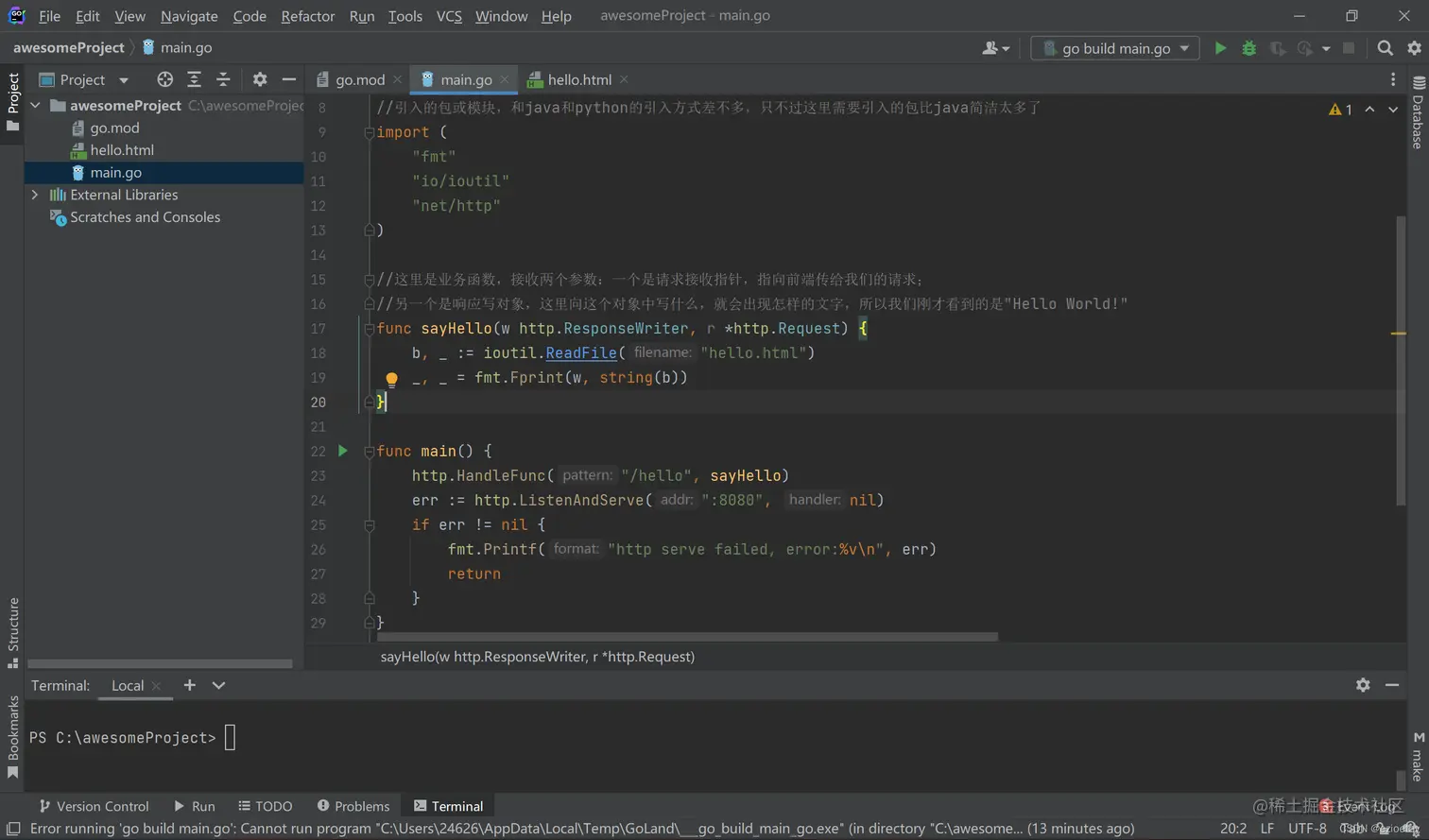
Task: Click the lightbulb quick-fix icon
Action: (391, 379)
